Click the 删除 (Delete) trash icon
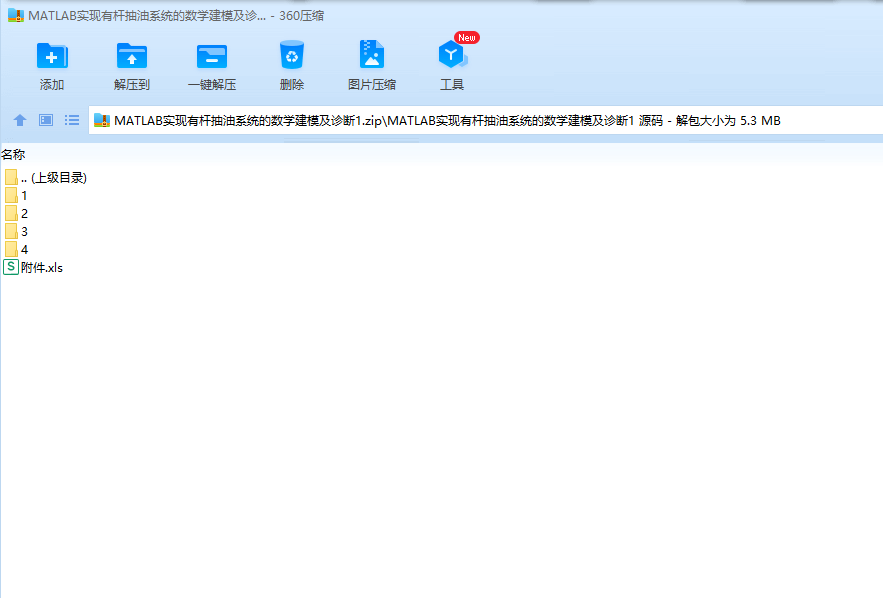The width and height of the screenshot is (883, 598). pos(292,55)
